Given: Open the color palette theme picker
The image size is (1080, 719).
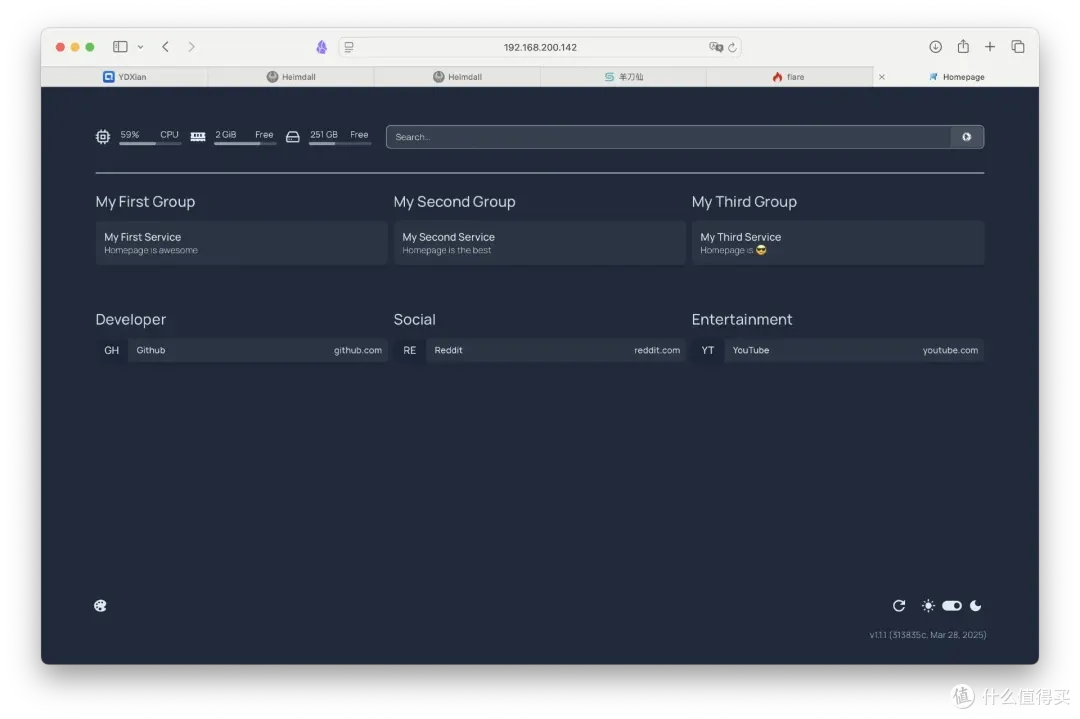Looking at the screenshot, I should [x=101, y=605].
